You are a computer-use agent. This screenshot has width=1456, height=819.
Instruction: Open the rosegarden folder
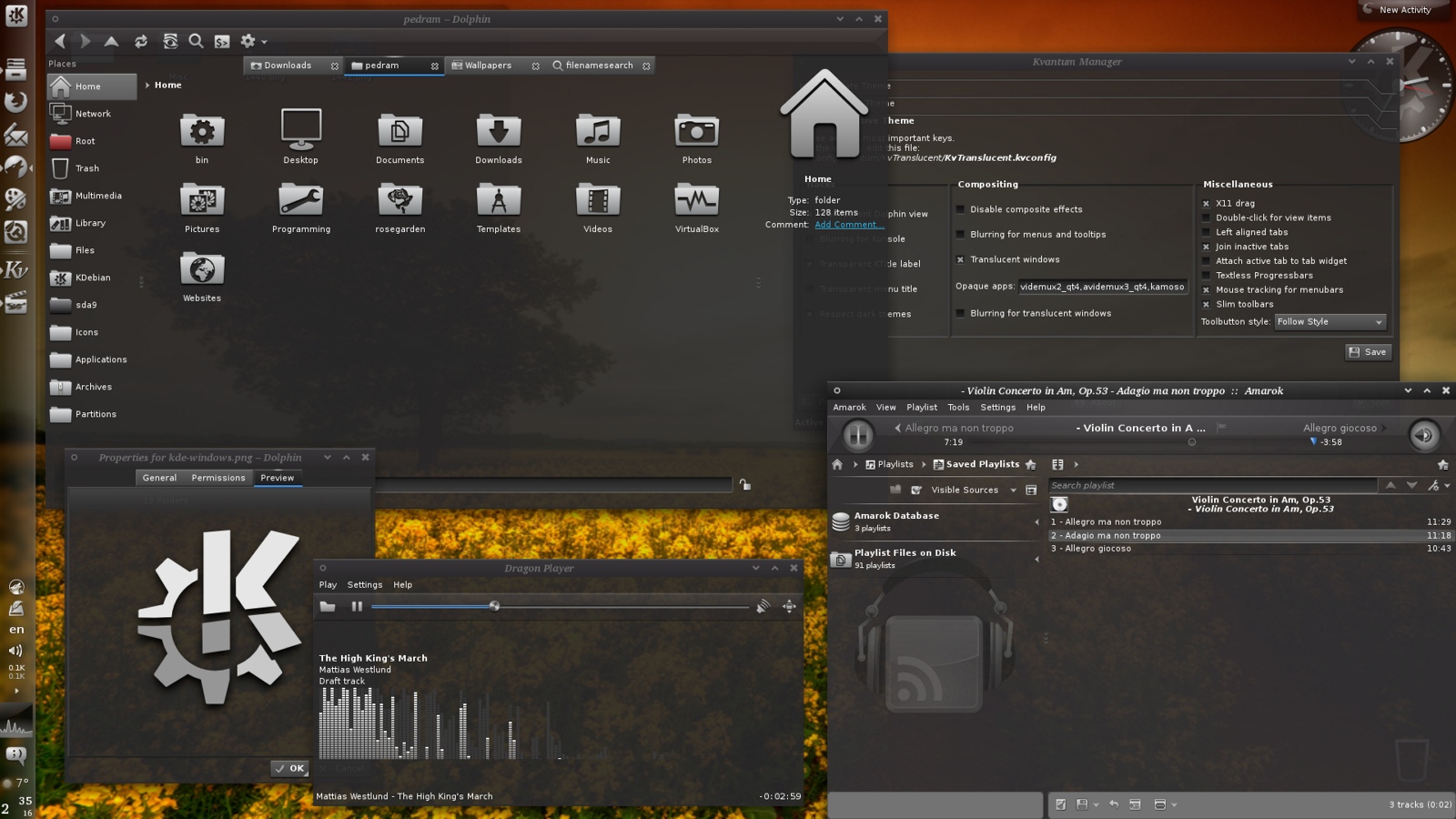click(400, 208)
